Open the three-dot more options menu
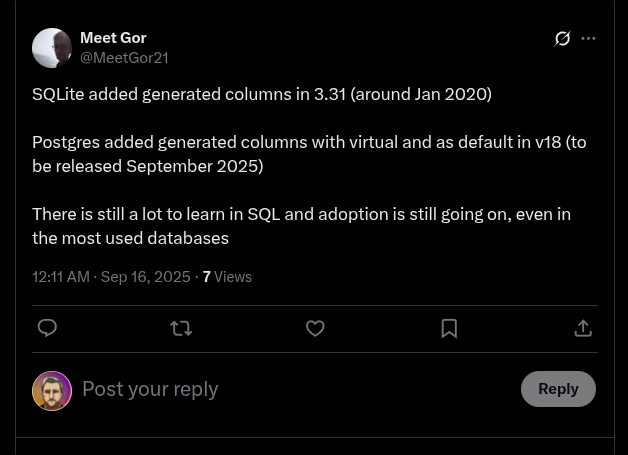 click(588, 39)
